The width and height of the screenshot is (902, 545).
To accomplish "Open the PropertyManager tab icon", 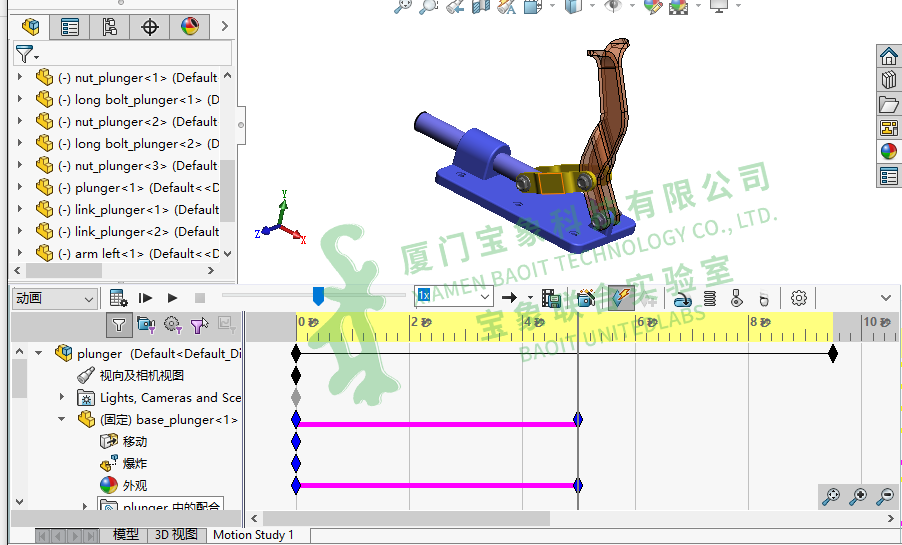I will [x=69, y=27].
